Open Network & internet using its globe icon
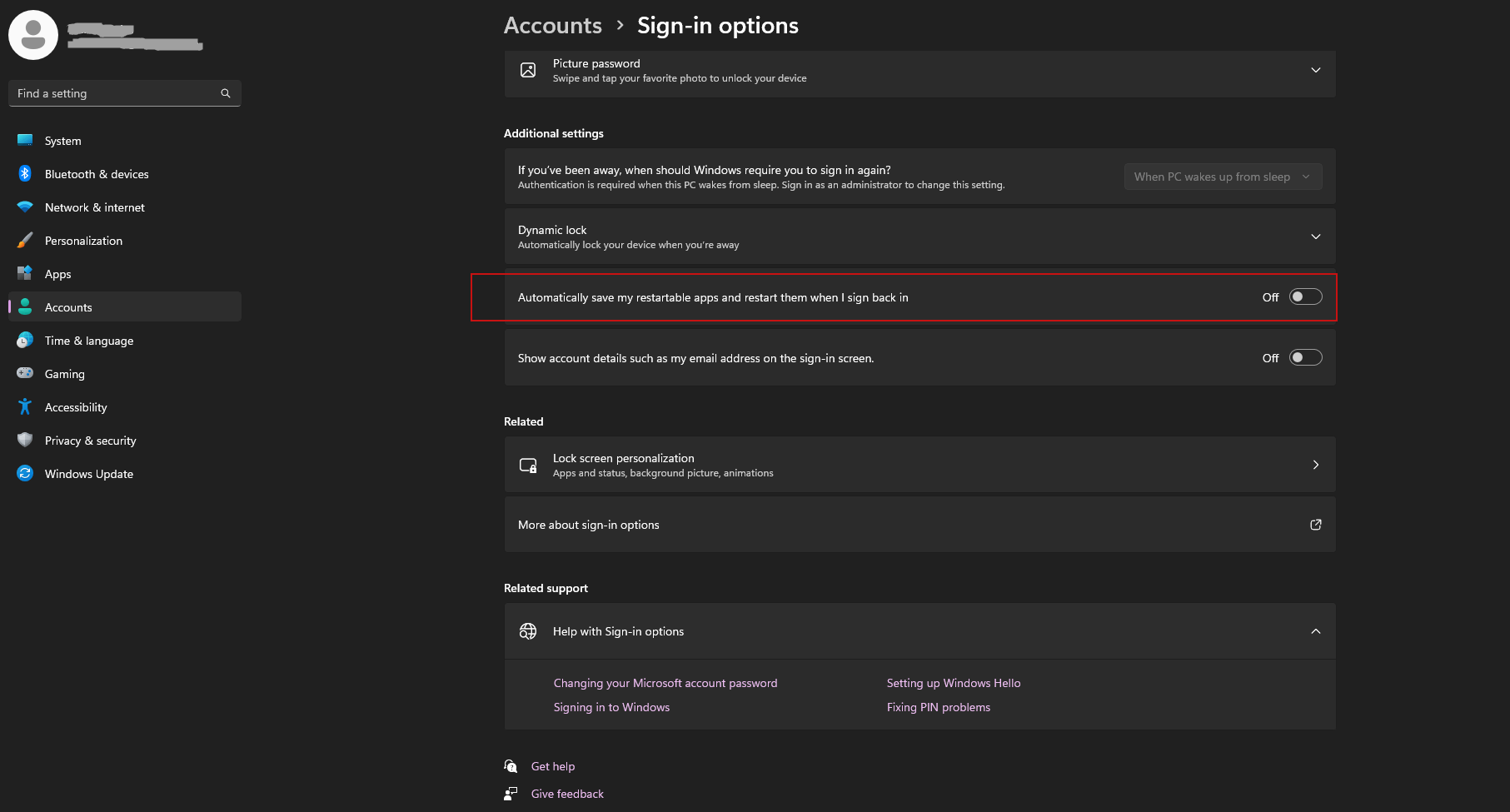The image size is (1510, 812). point(25,207)
